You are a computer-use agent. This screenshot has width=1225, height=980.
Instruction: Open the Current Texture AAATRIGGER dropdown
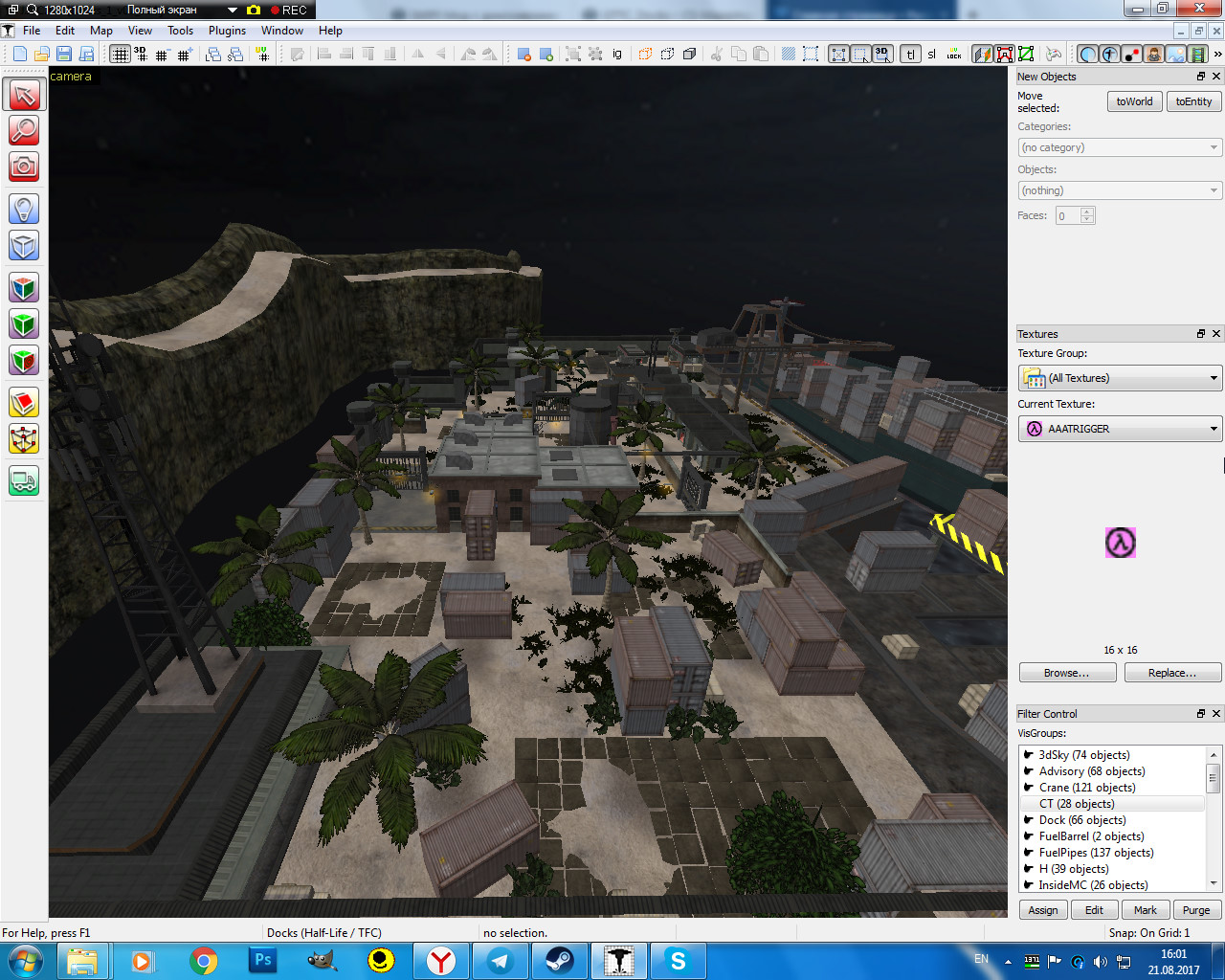(x=1120, y=429)
